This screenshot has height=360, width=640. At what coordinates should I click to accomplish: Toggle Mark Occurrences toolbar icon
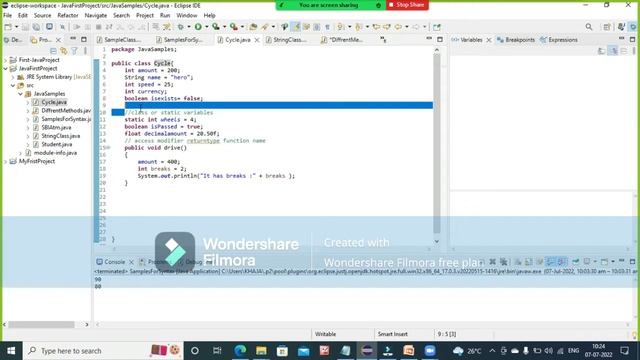pos(296,27)
